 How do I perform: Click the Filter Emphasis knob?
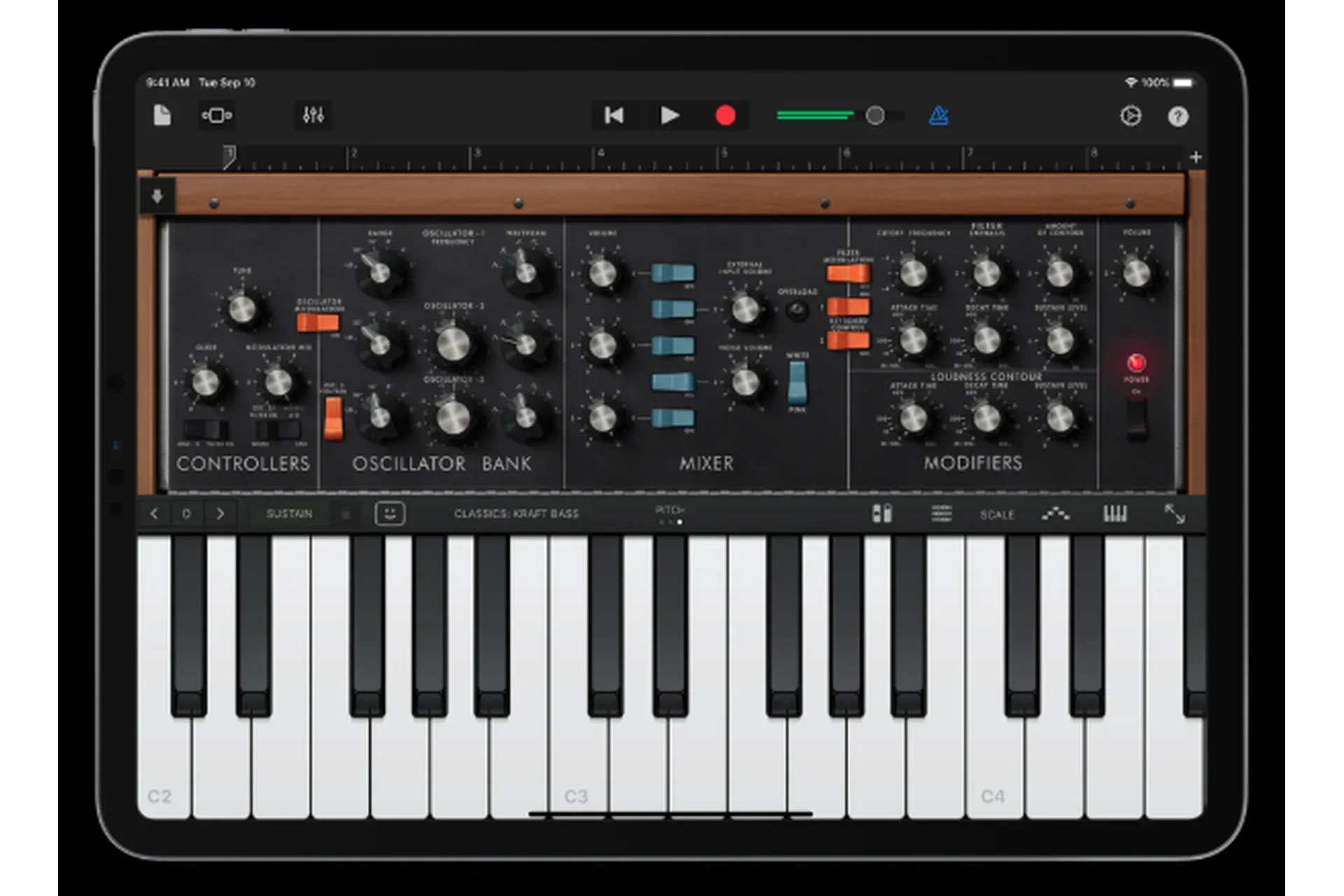[986, 273]
